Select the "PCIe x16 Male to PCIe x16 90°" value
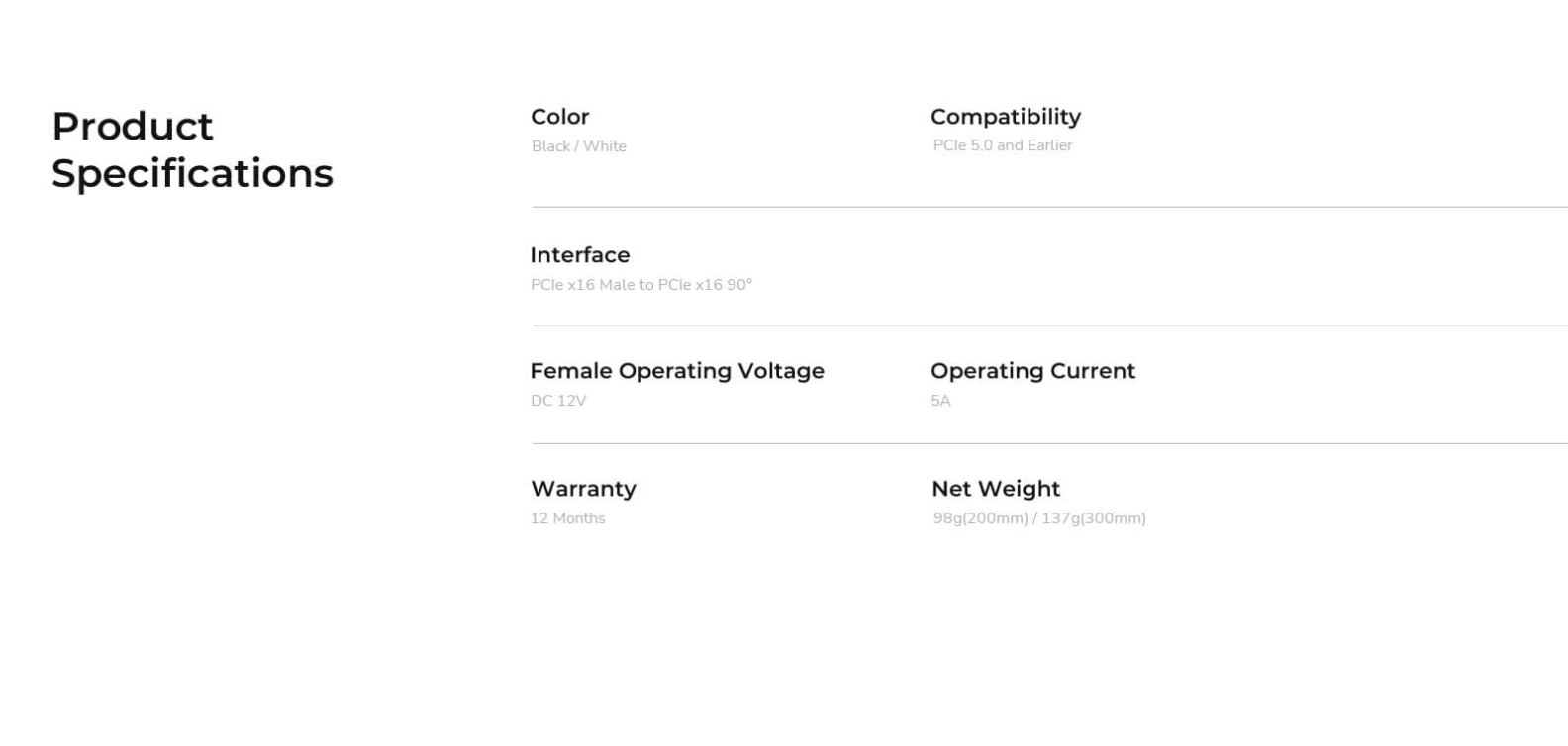The width and height of the screenshot is (1568, 746). [640, 285]
